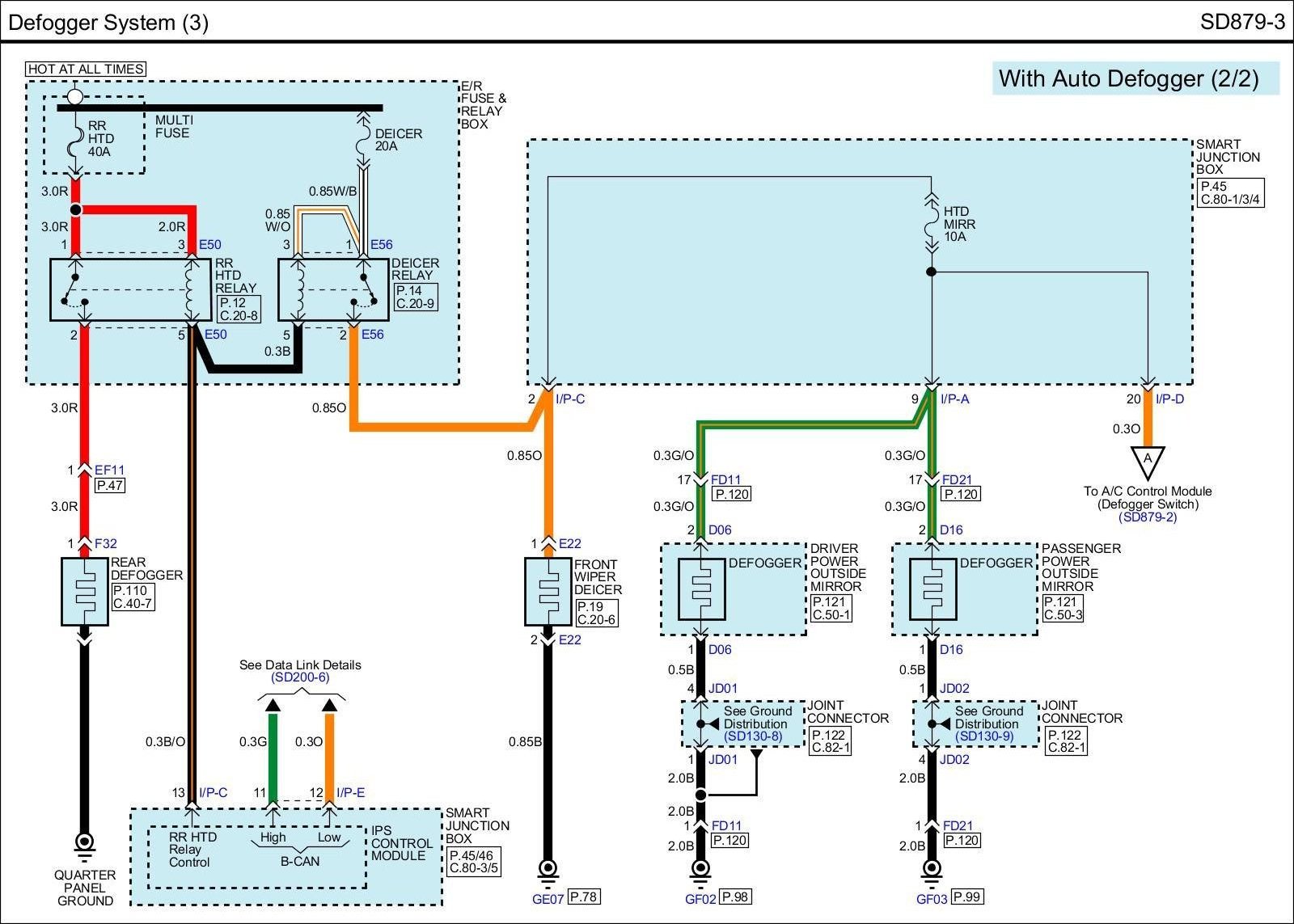Click the triangle A reference marker
The height and width of the screenshot is (924, 1294).
pos(1147,462)
